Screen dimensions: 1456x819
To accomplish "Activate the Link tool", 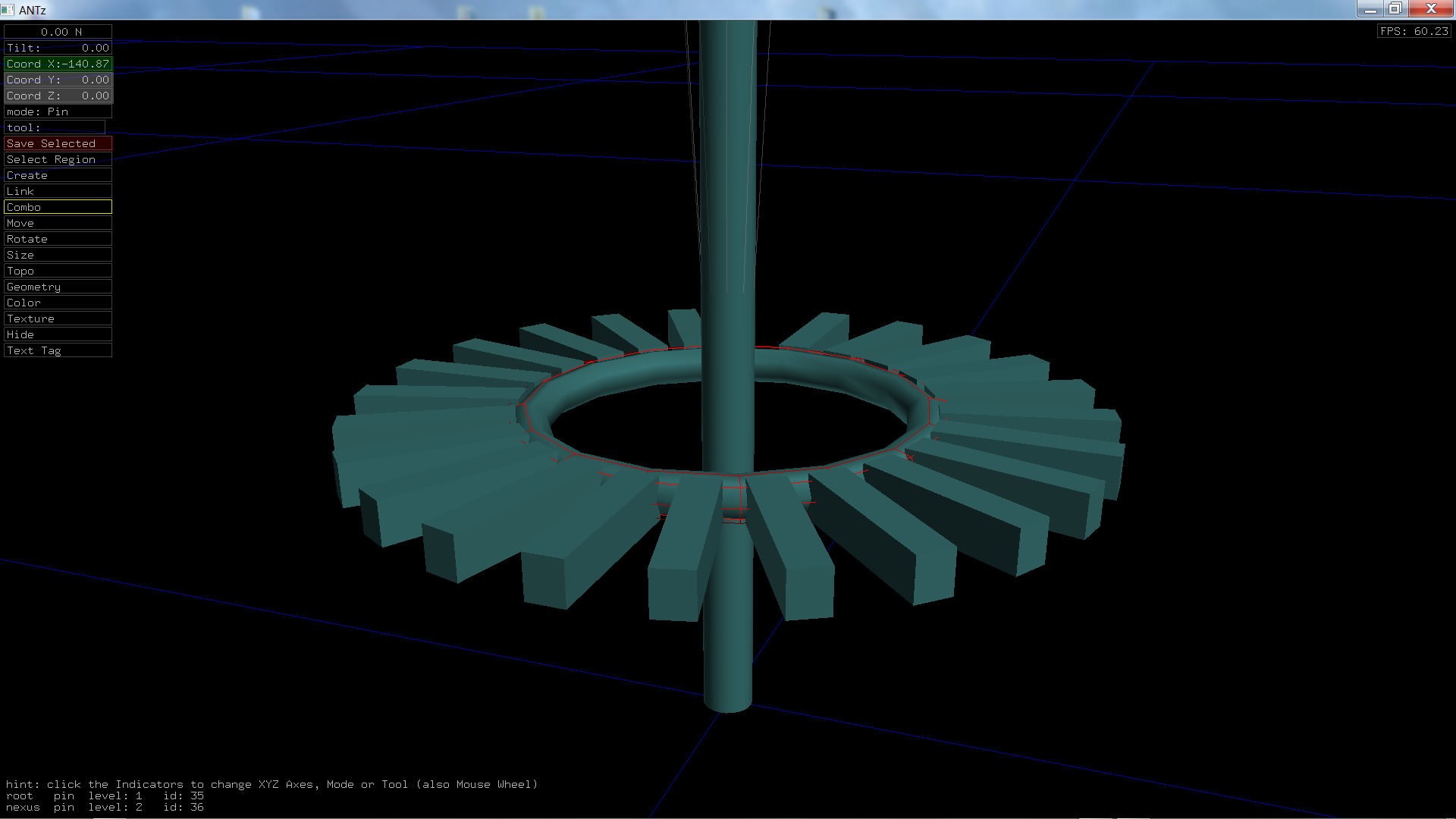I will click(x=58, y=191).
